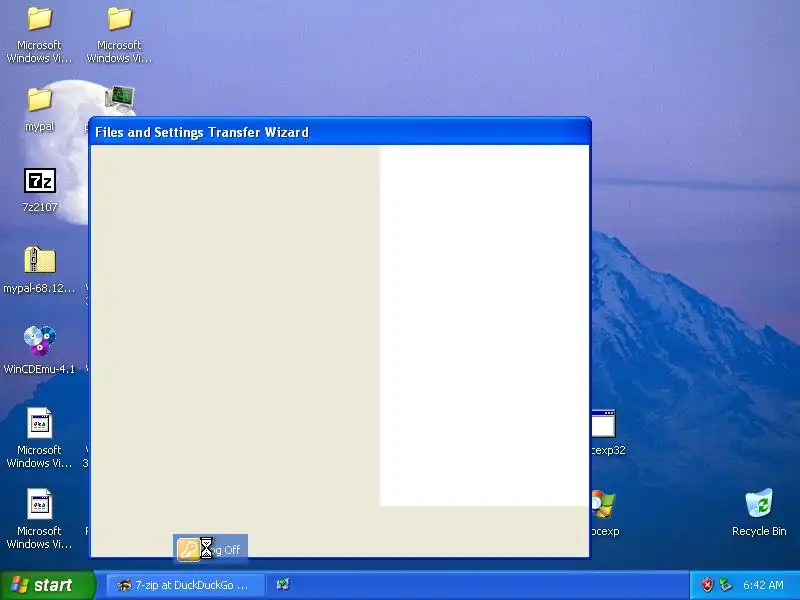The width and height of the screenshot is (800, 600).
Task: Select the 7z2107 installer icon
Action: click(40, 181)
